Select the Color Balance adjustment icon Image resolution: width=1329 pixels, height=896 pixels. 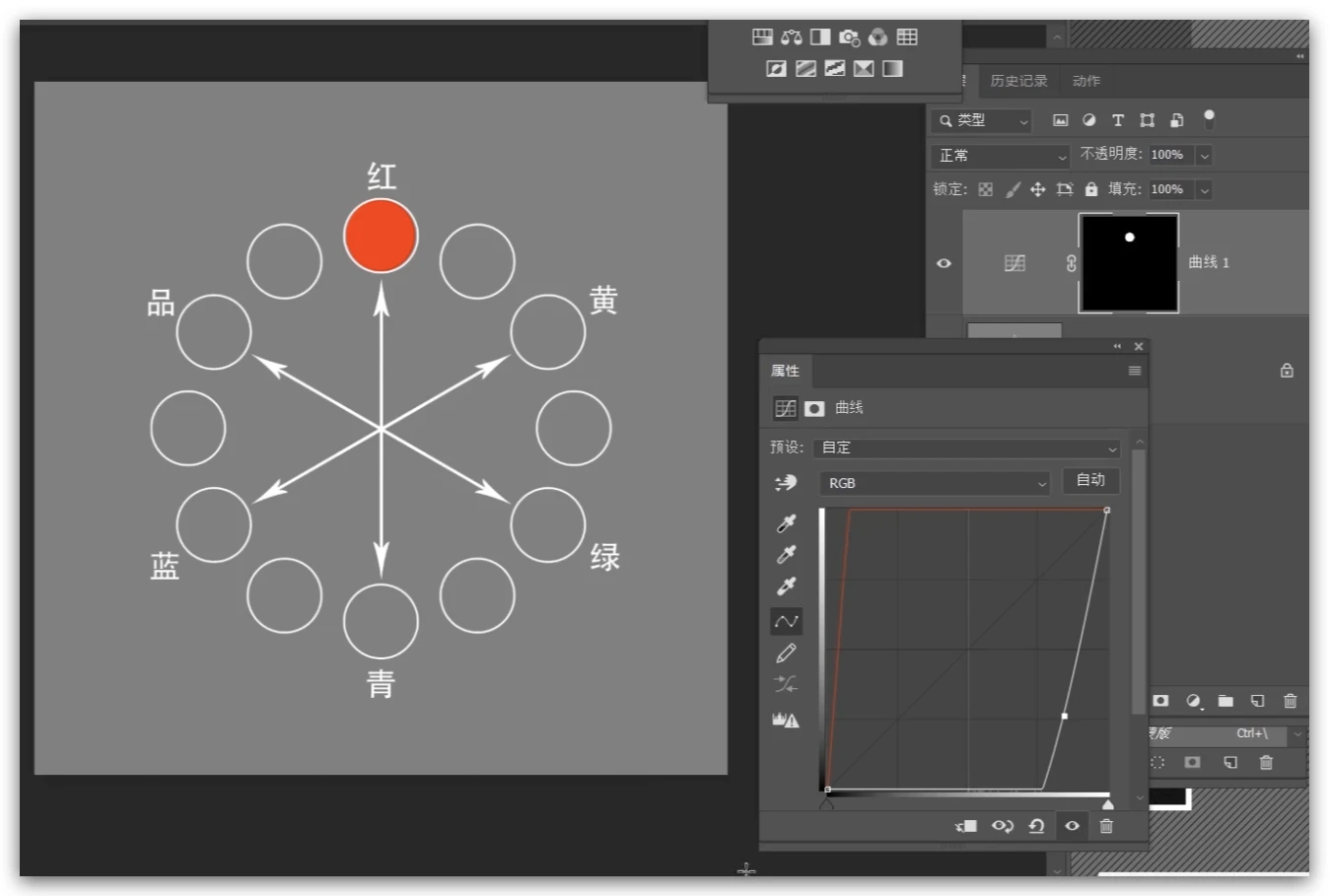pos(791,37)
